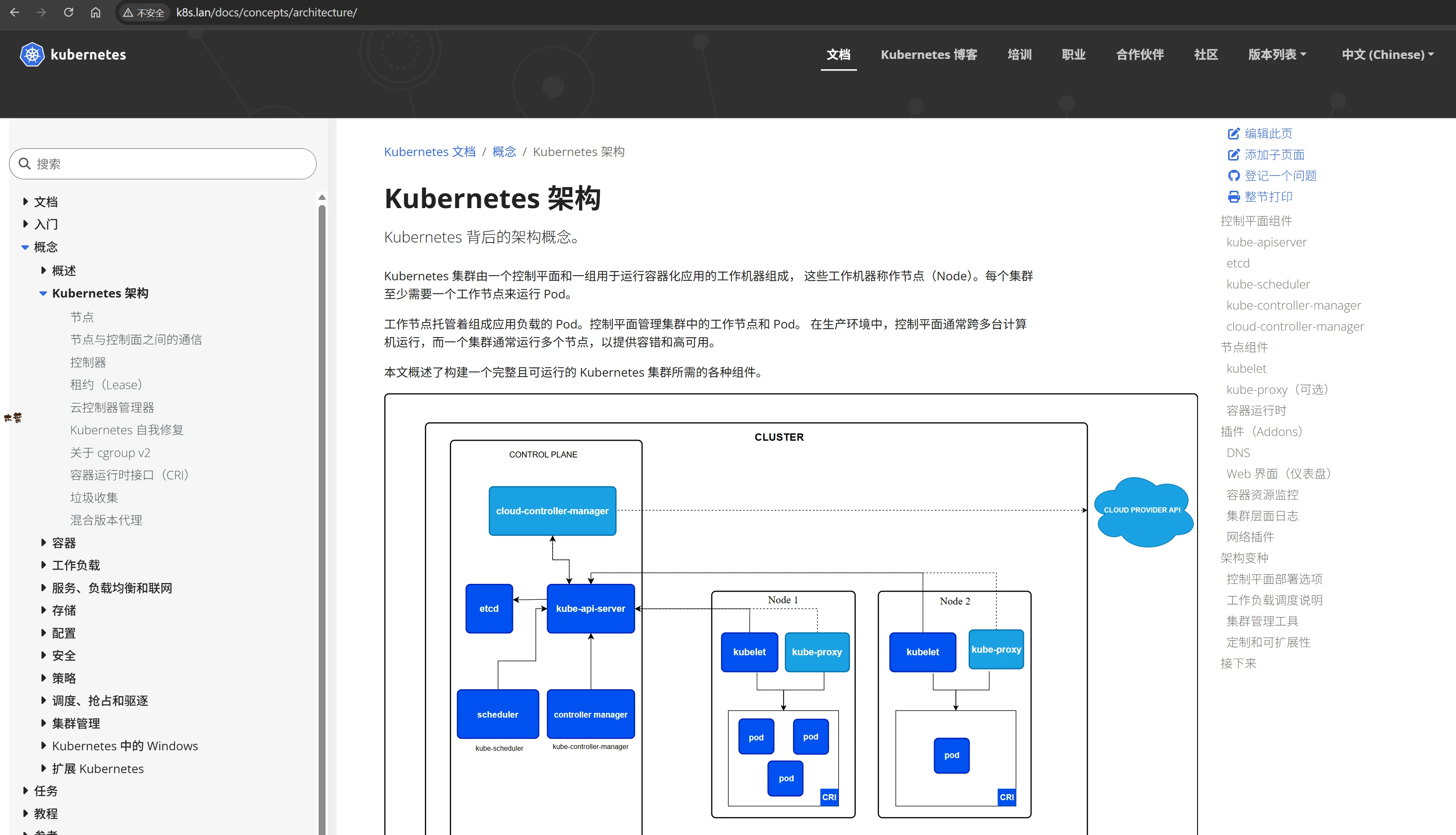Image resolution: width=1456 pixels, height=835 pixels.
Task: Click the sidebar scrollbar up arrow
Action: click(322, 197)
